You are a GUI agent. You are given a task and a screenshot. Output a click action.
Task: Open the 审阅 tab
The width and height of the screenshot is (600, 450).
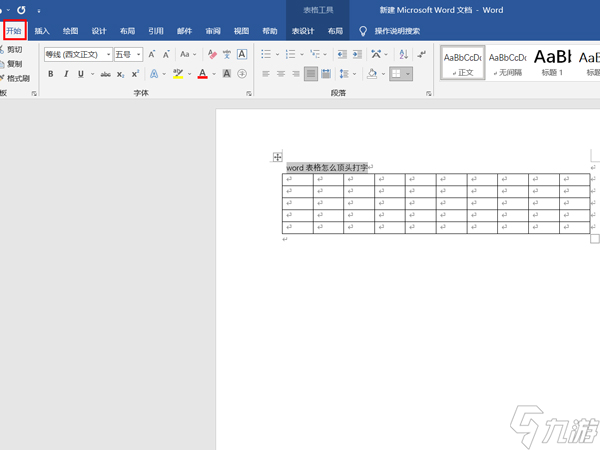(x=213, y=31)
